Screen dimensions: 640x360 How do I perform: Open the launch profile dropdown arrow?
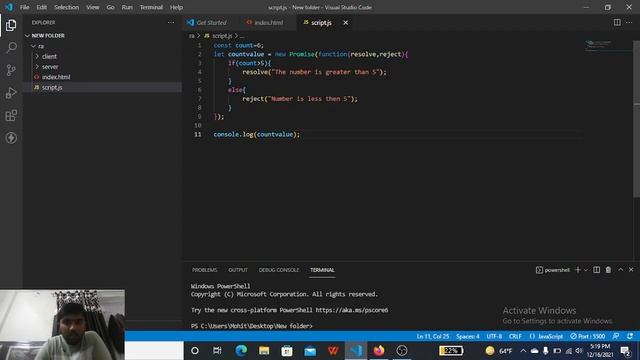[586, 270]
